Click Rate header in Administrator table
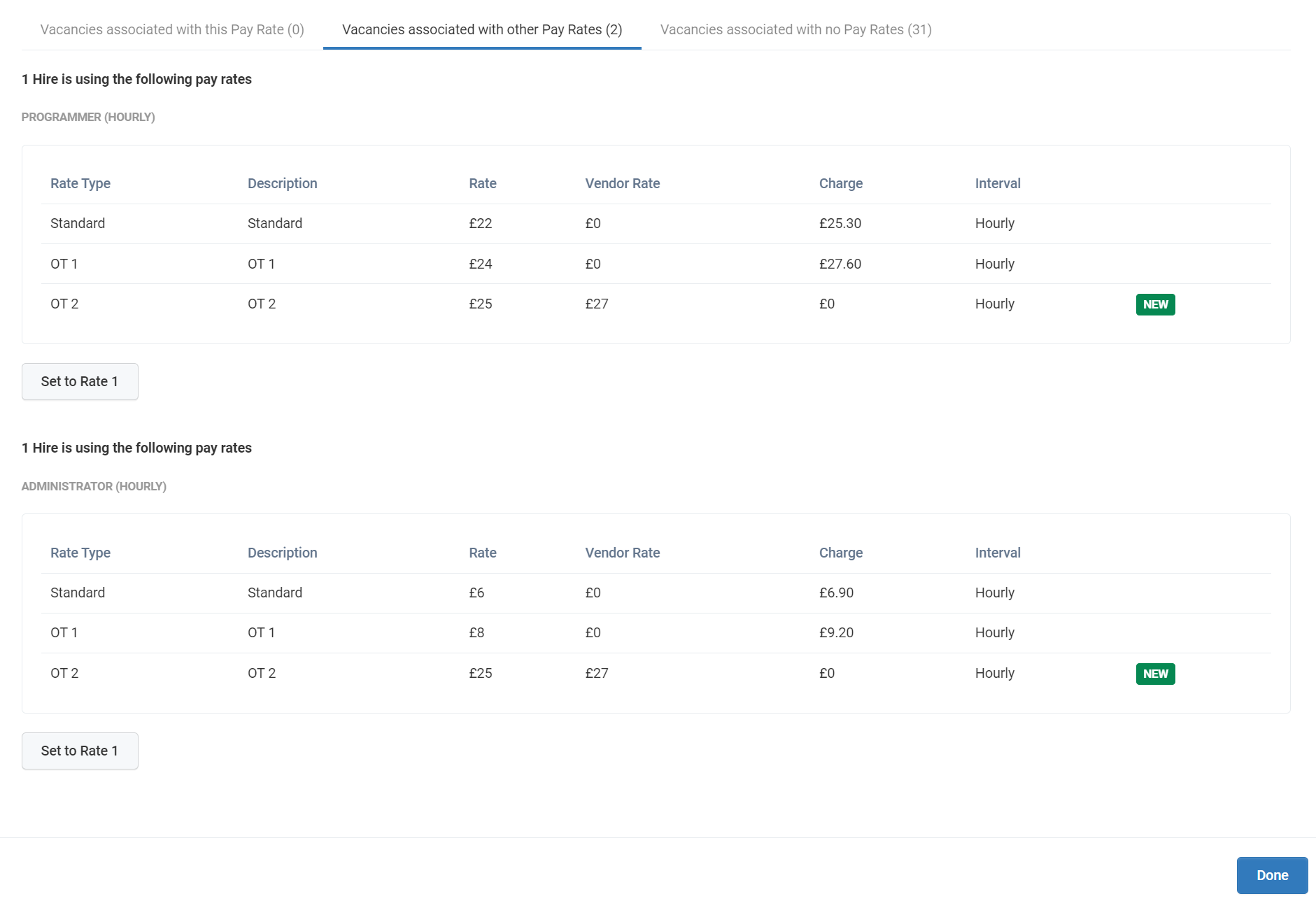Image resolution: width=1316 pixels, height=901 pixels. point(483,553)
